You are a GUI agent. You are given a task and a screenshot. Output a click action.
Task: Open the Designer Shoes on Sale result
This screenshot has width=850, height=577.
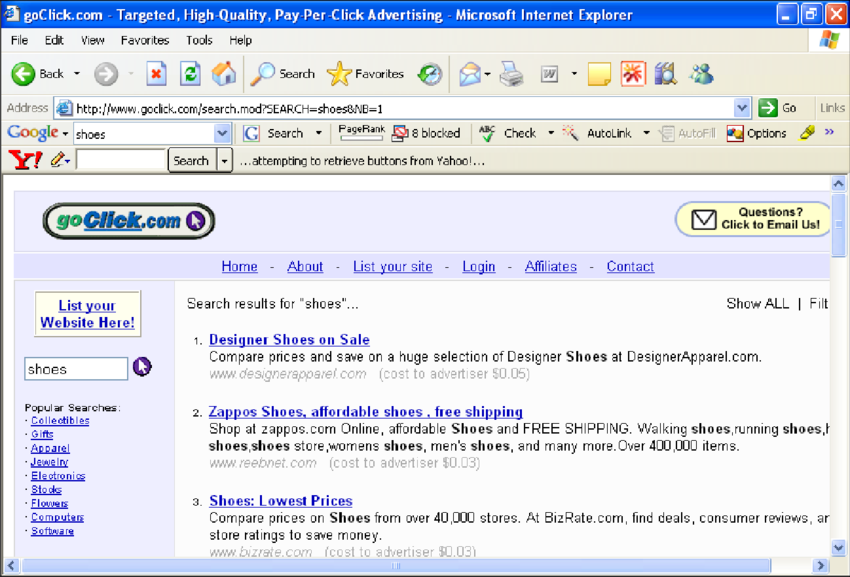(289, 340)
